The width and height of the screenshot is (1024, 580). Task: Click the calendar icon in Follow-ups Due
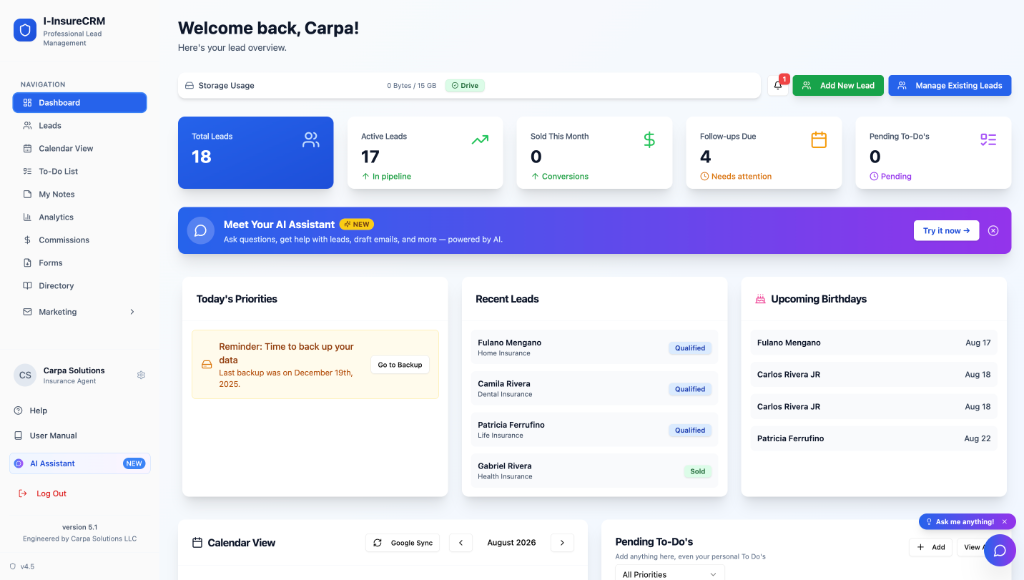[819, 140]
